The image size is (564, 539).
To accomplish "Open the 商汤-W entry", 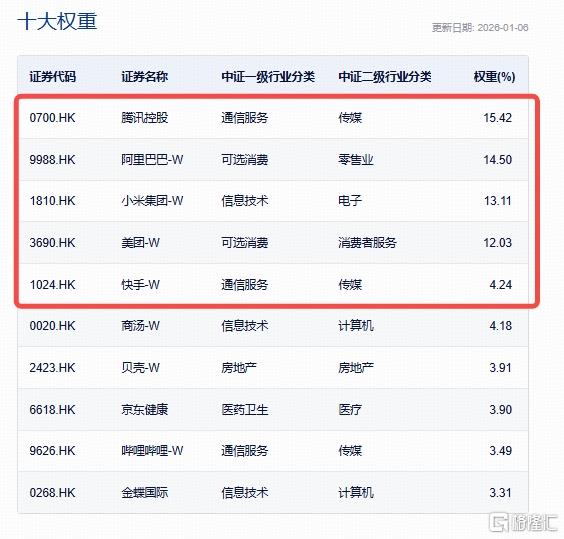I will pos(140,326).
